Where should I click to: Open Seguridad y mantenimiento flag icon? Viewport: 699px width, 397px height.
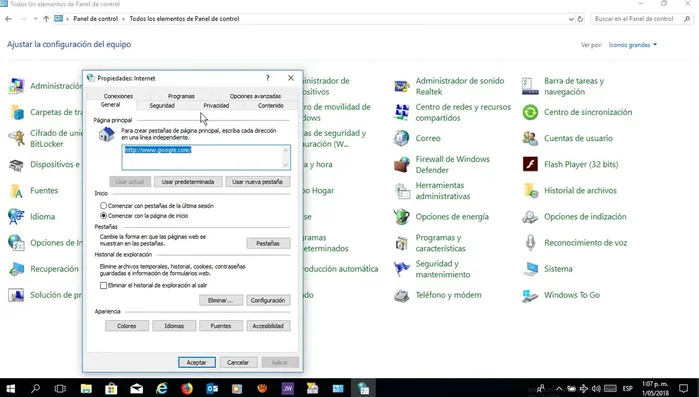[402, 269]
